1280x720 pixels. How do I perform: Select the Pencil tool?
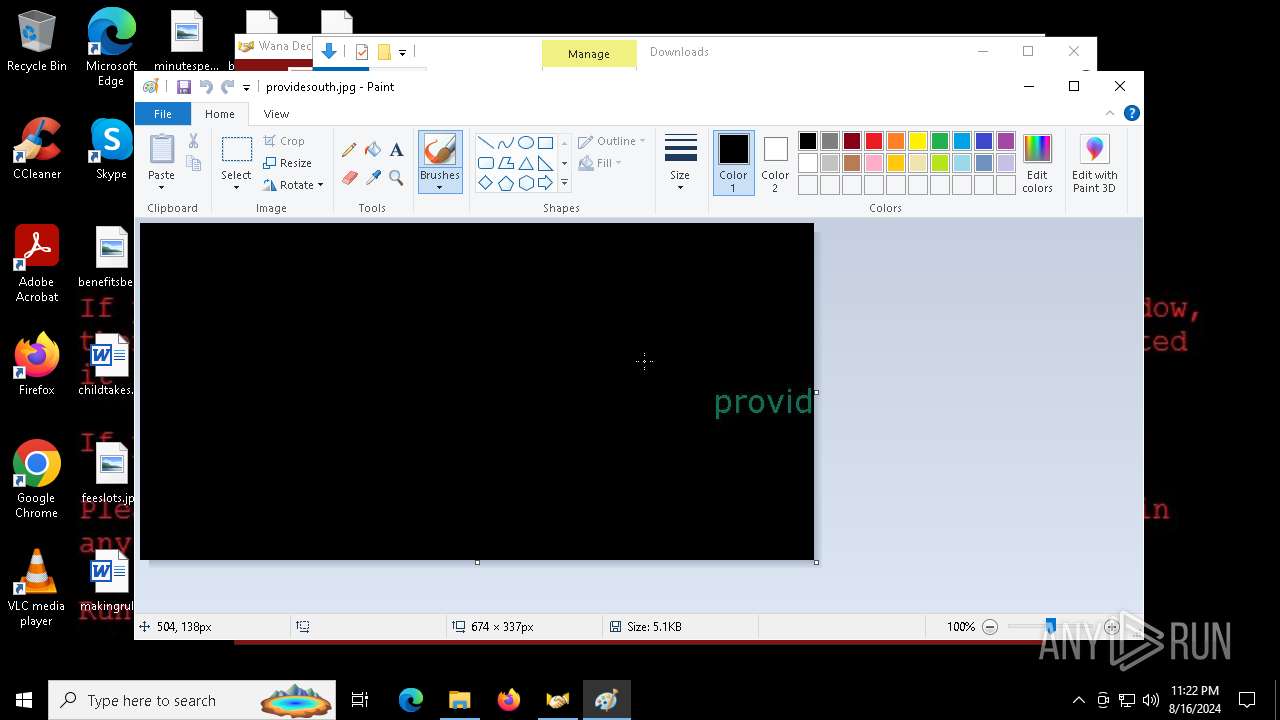click(349, 150)
